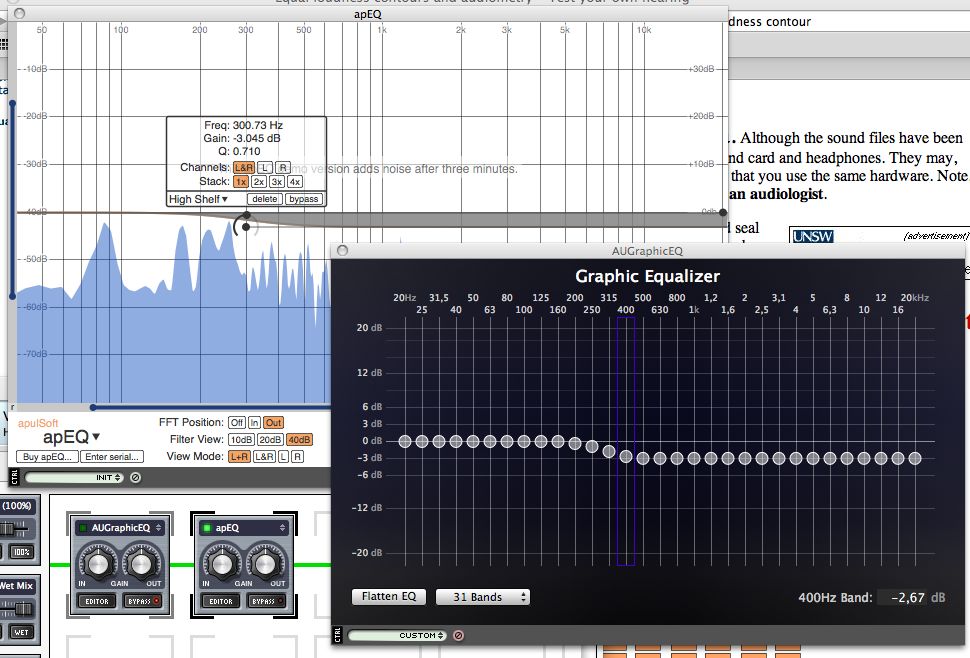This screenshot has width=970, height=658.
Task: Click the Enter serial... button
Action: point(112,456)
